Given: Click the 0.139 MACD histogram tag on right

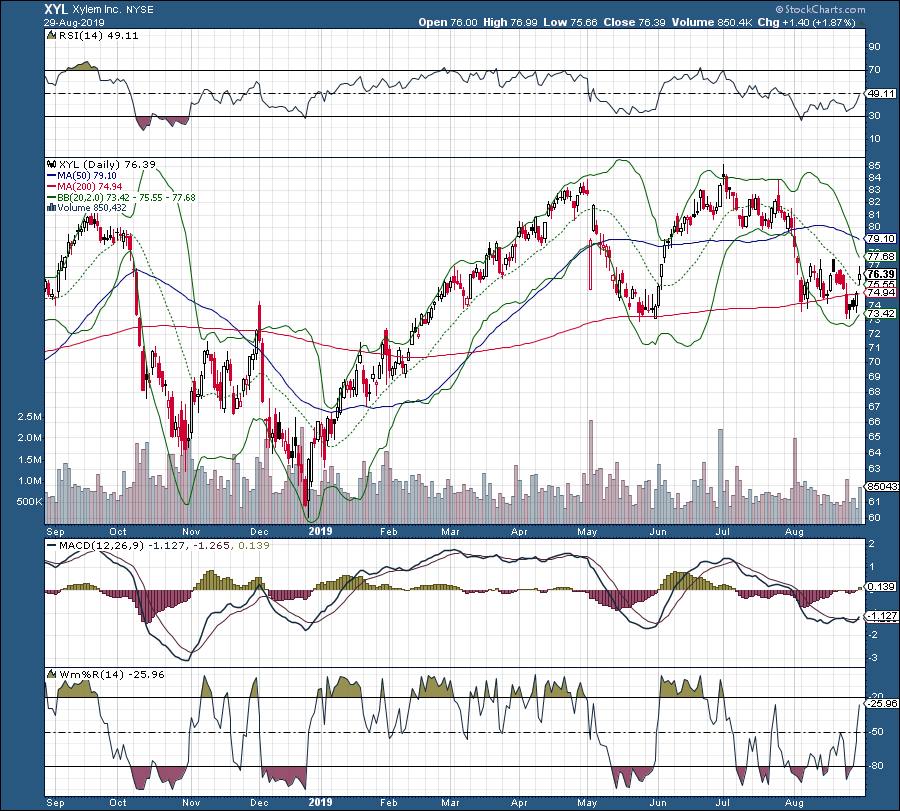Looking at the screenshot, I should (x=881, y=587).
